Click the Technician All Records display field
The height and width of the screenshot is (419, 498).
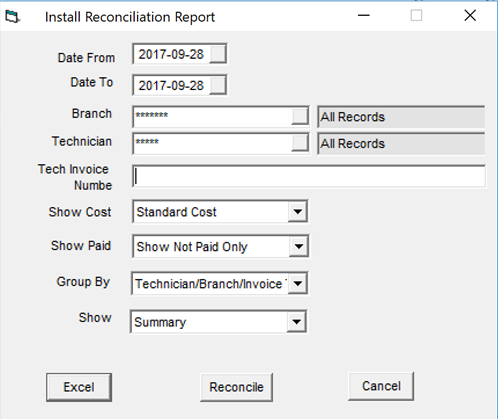pos(401,143)
